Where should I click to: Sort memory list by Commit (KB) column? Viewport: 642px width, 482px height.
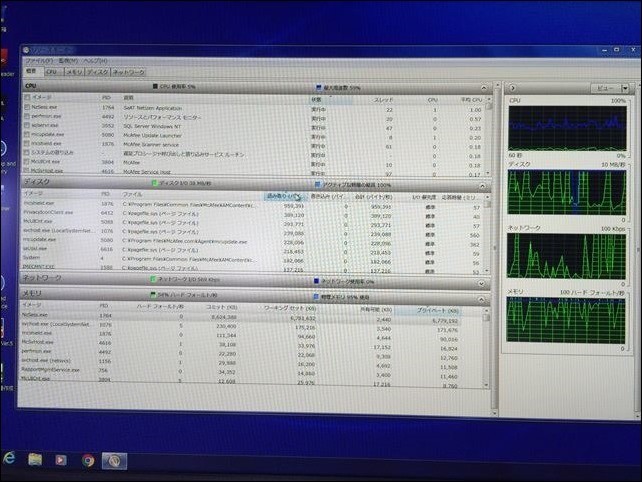pyautogui.click(x=222, y=307)
